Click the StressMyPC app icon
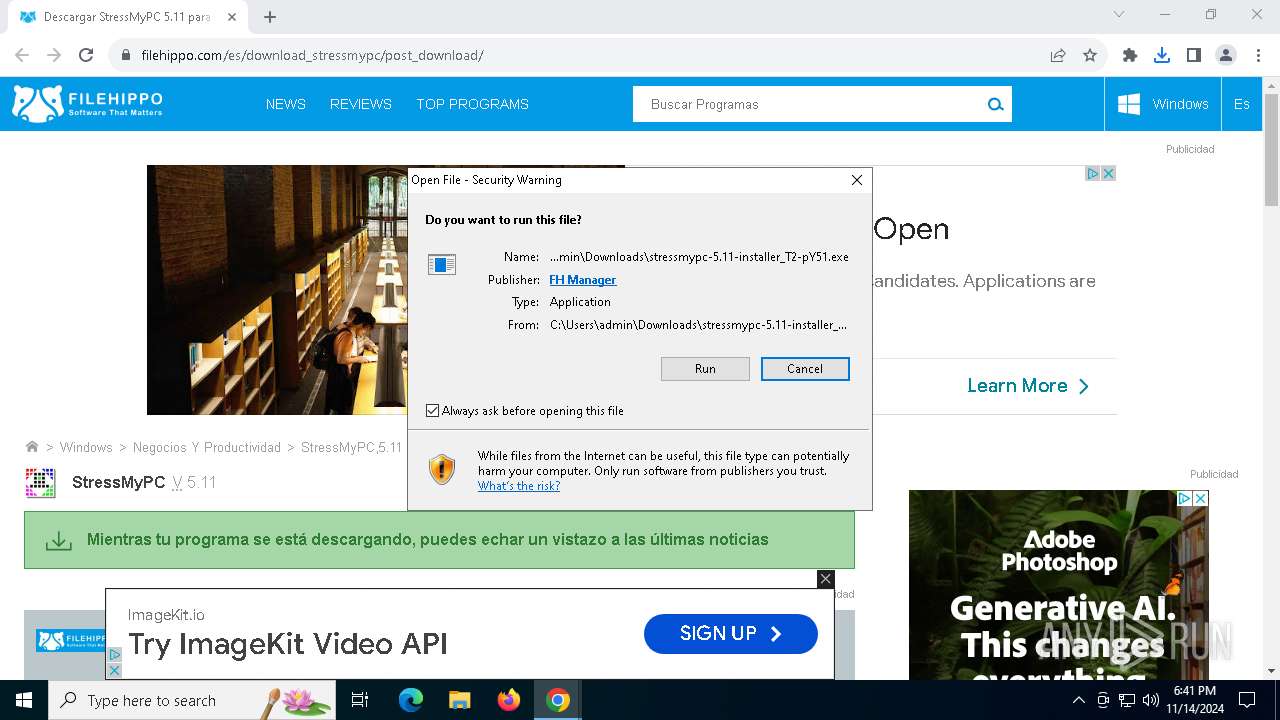 40,482
